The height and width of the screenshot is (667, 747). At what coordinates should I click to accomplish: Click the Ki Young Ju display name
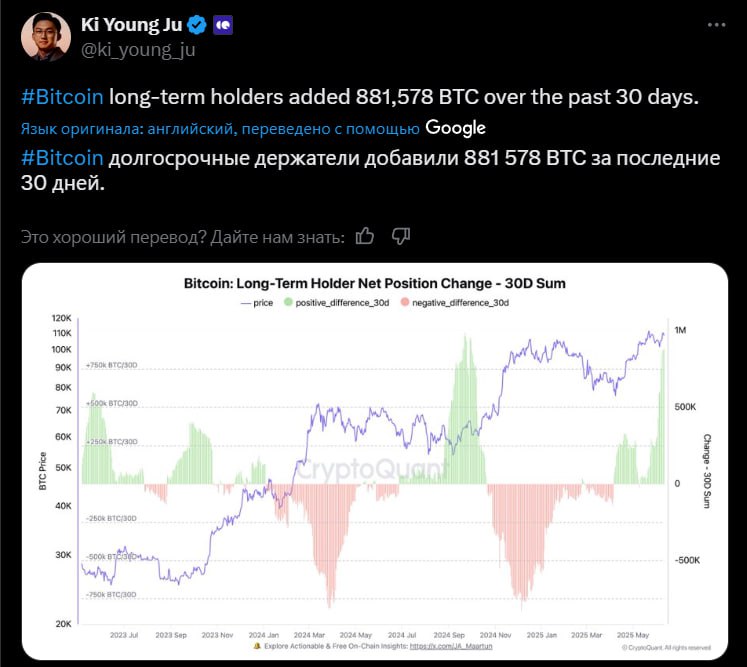point(131,24)
